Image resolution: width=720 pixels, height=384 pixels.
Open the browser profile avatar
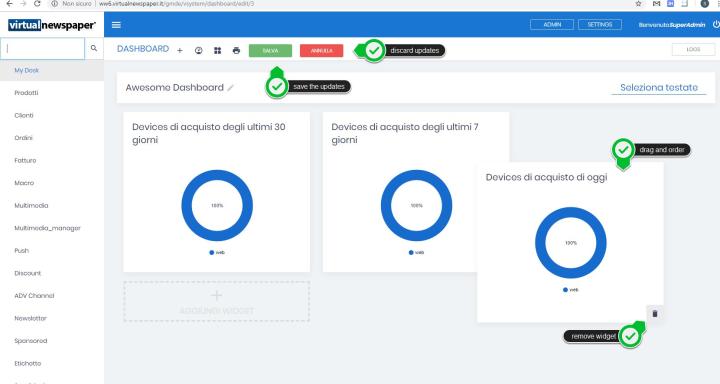point(704,3)
